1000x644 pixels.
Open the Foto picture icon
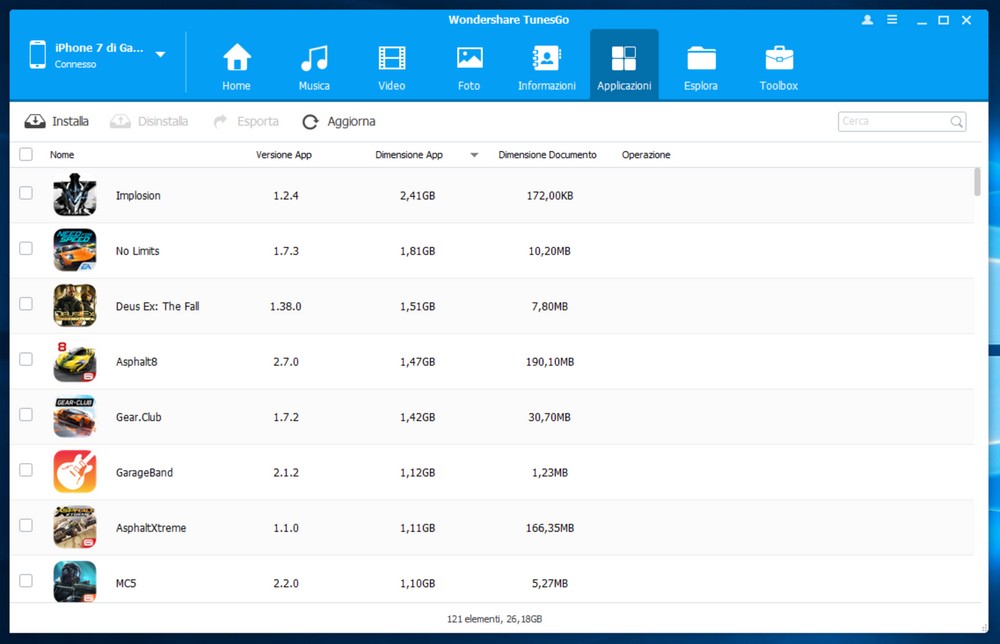[469, 58]
